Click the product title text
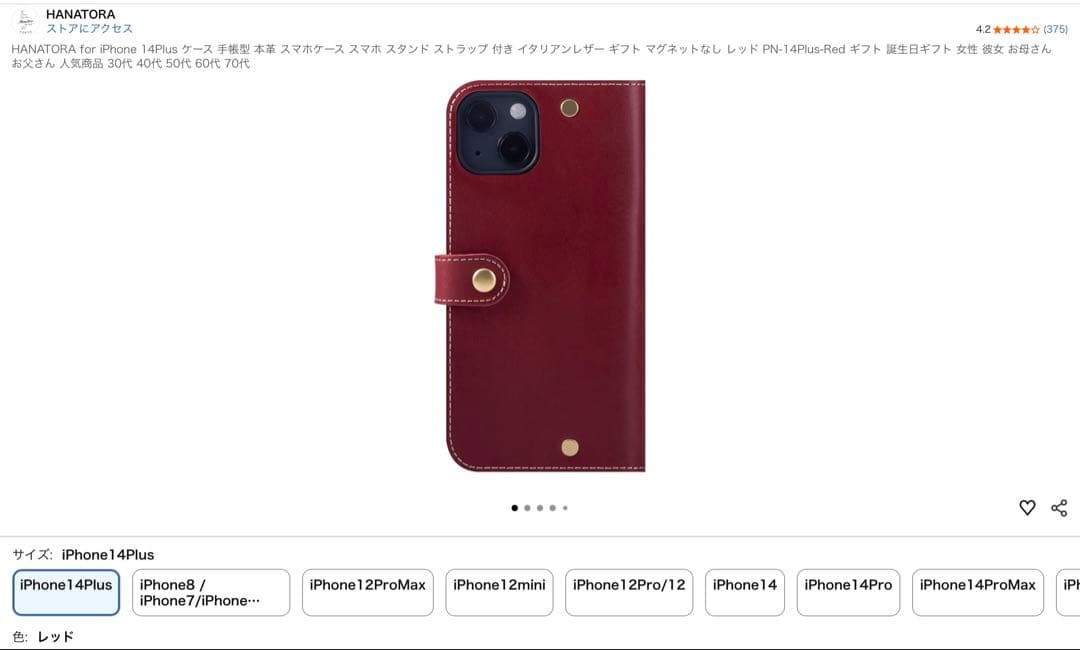Image resolution: width=1080 pixels, height=650 pixels. click(531, 56)
